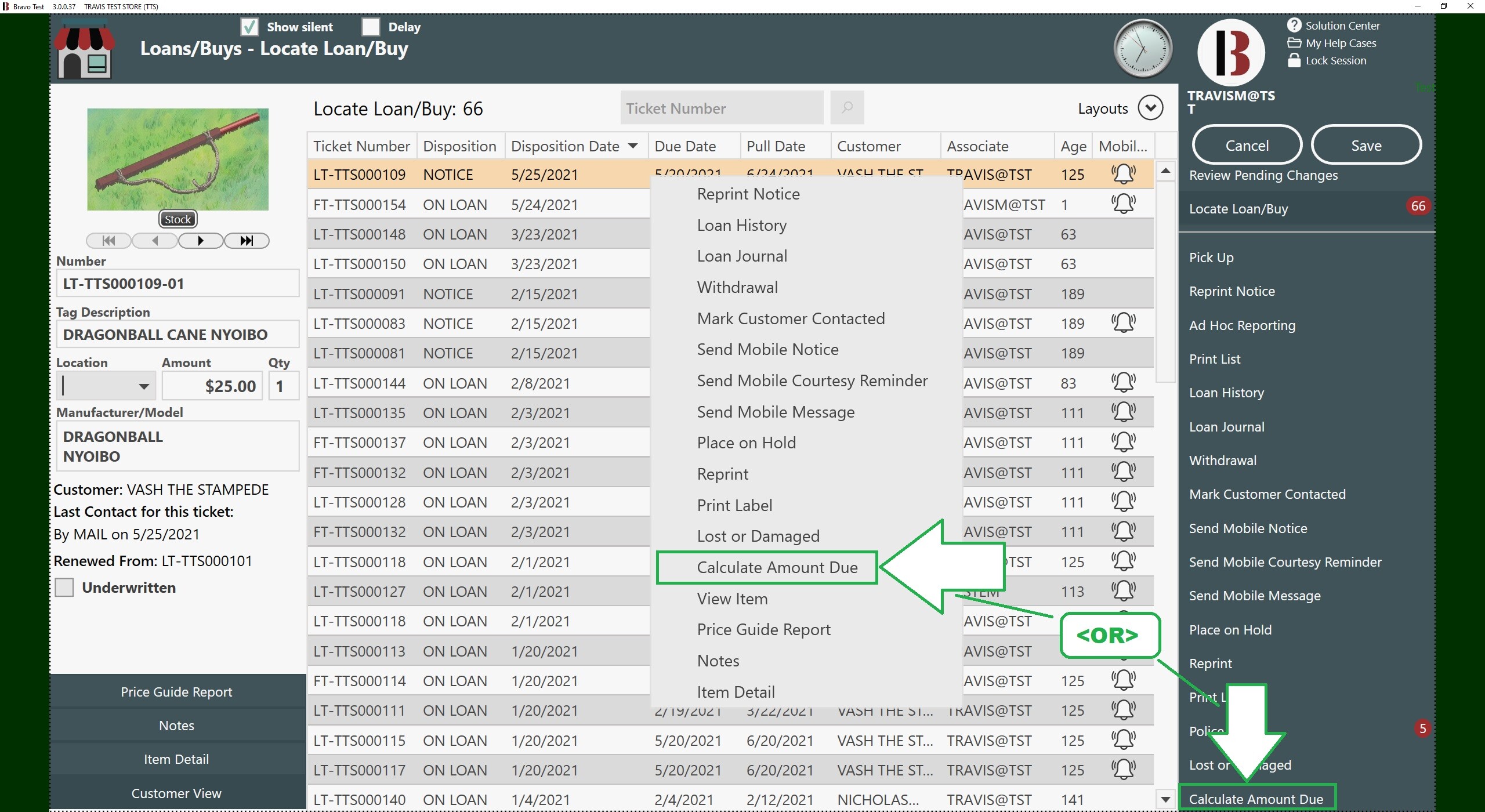Click mobile bell icon for LT-TTS000144
Viewport: 1485px width, 812px height.
(1124, 382)
